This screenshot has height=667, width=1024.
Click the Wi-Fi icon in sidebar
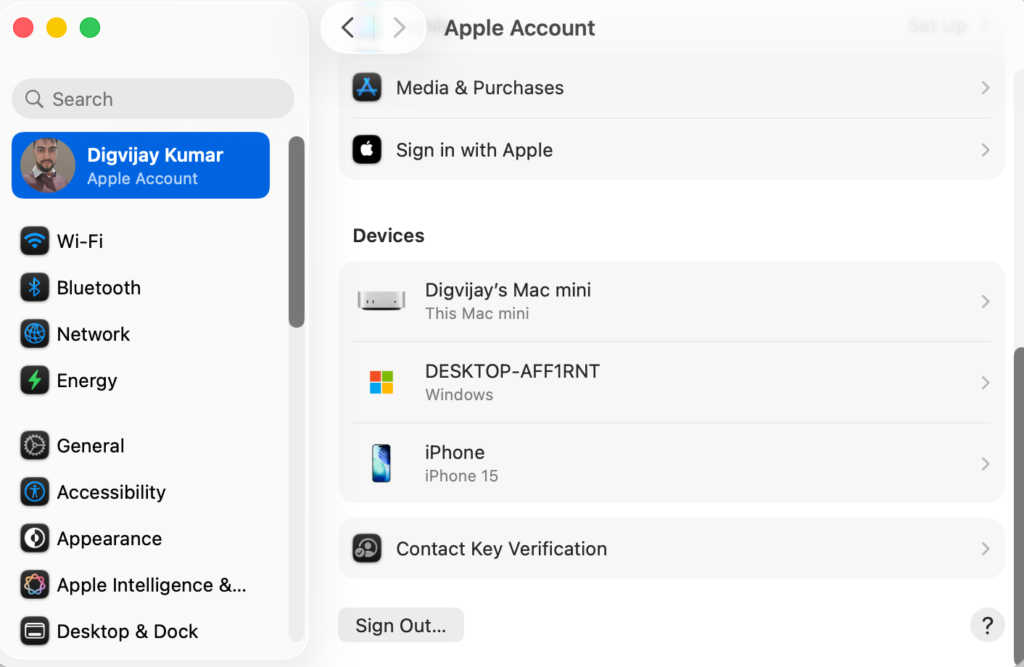coord(35,241)
